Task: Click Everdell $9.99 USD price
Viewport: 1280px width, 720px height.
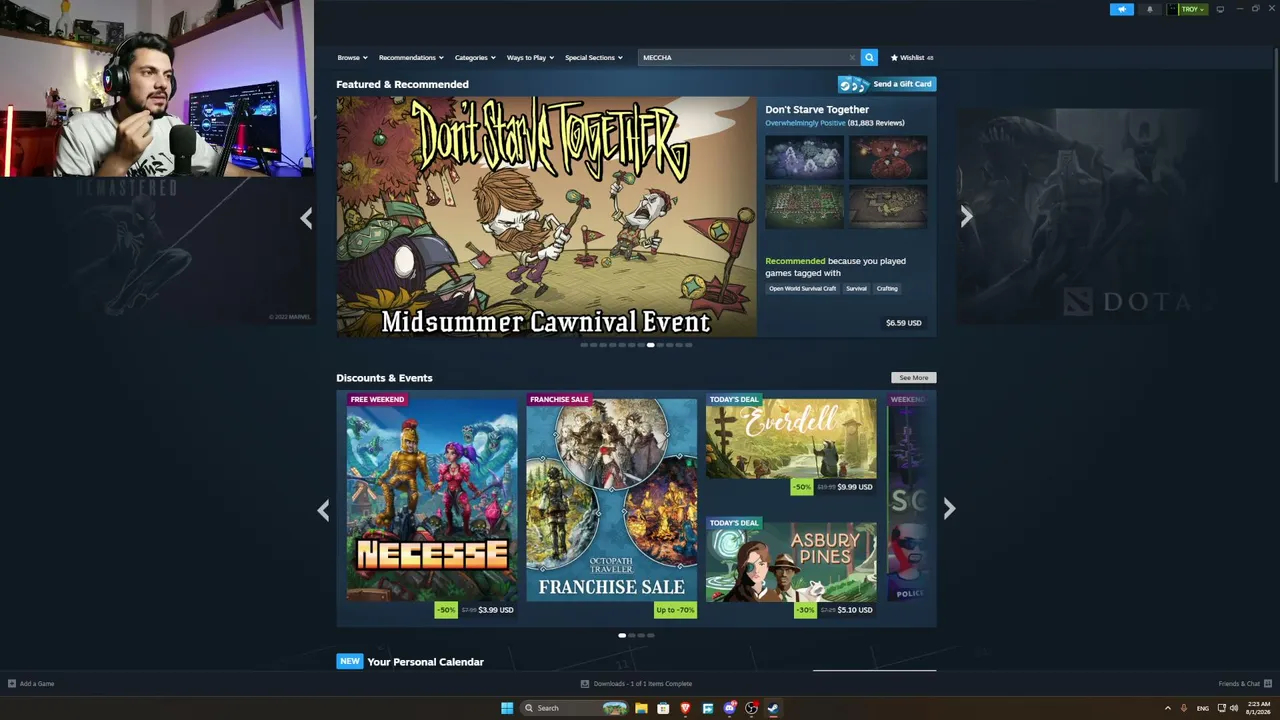Action: pyautogui.click(x=855, y=487)
